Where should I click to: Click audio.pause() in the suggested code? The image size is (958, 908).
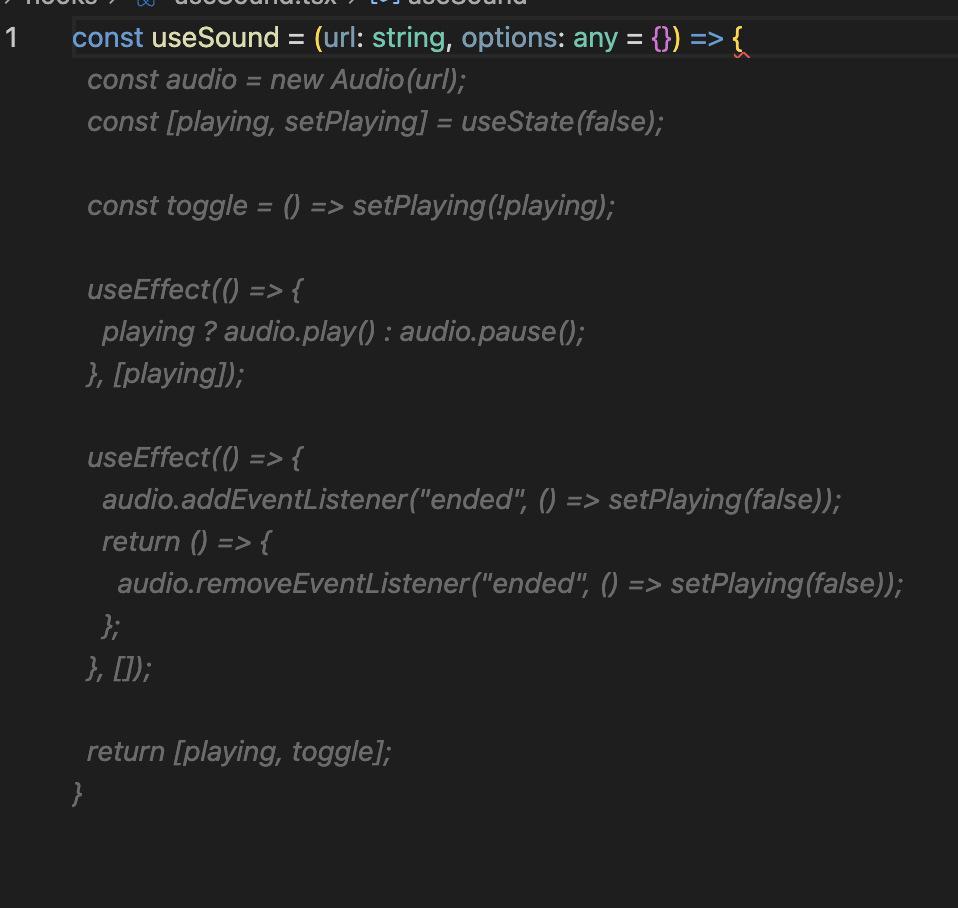pyautogui.click(x=491, y=332)
